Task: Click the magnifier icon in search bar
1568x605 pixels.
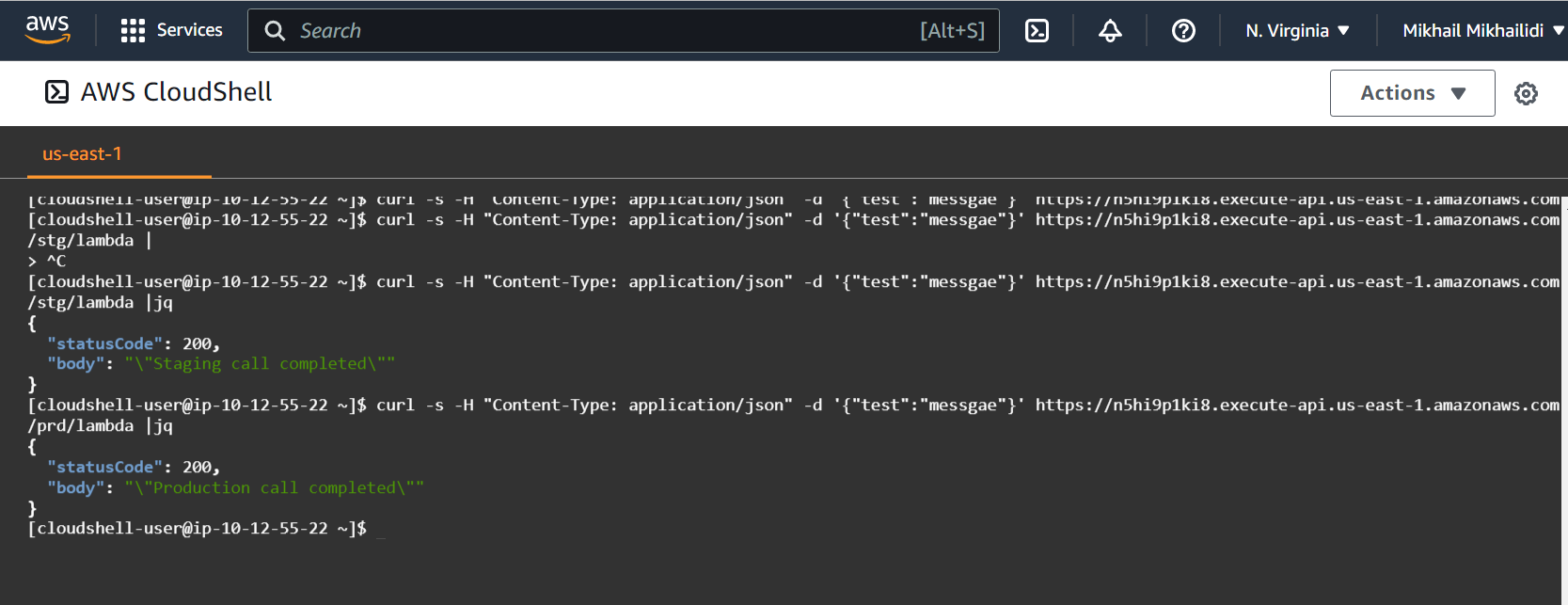Action: point(275,31)
